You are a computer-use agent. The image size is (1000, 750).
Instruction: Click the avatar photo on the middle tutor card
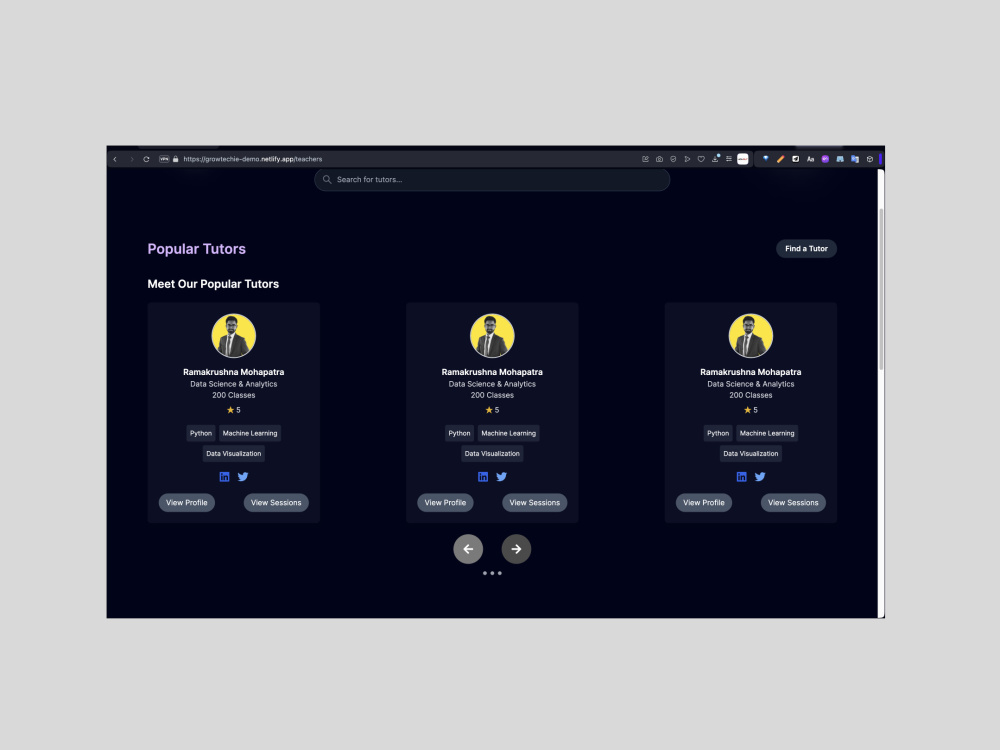pyautogui.click(x=492, y=335)
